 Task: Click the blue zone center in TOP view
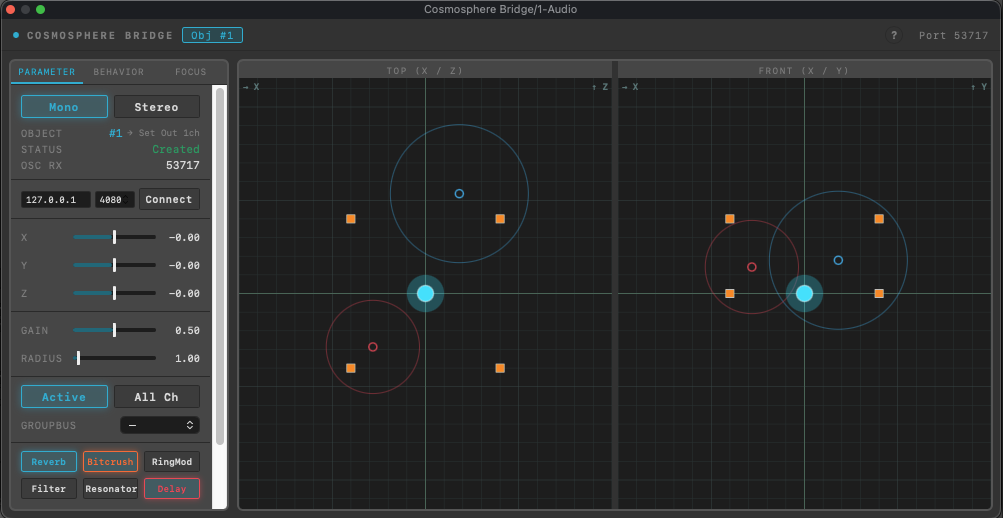point(459,193)
